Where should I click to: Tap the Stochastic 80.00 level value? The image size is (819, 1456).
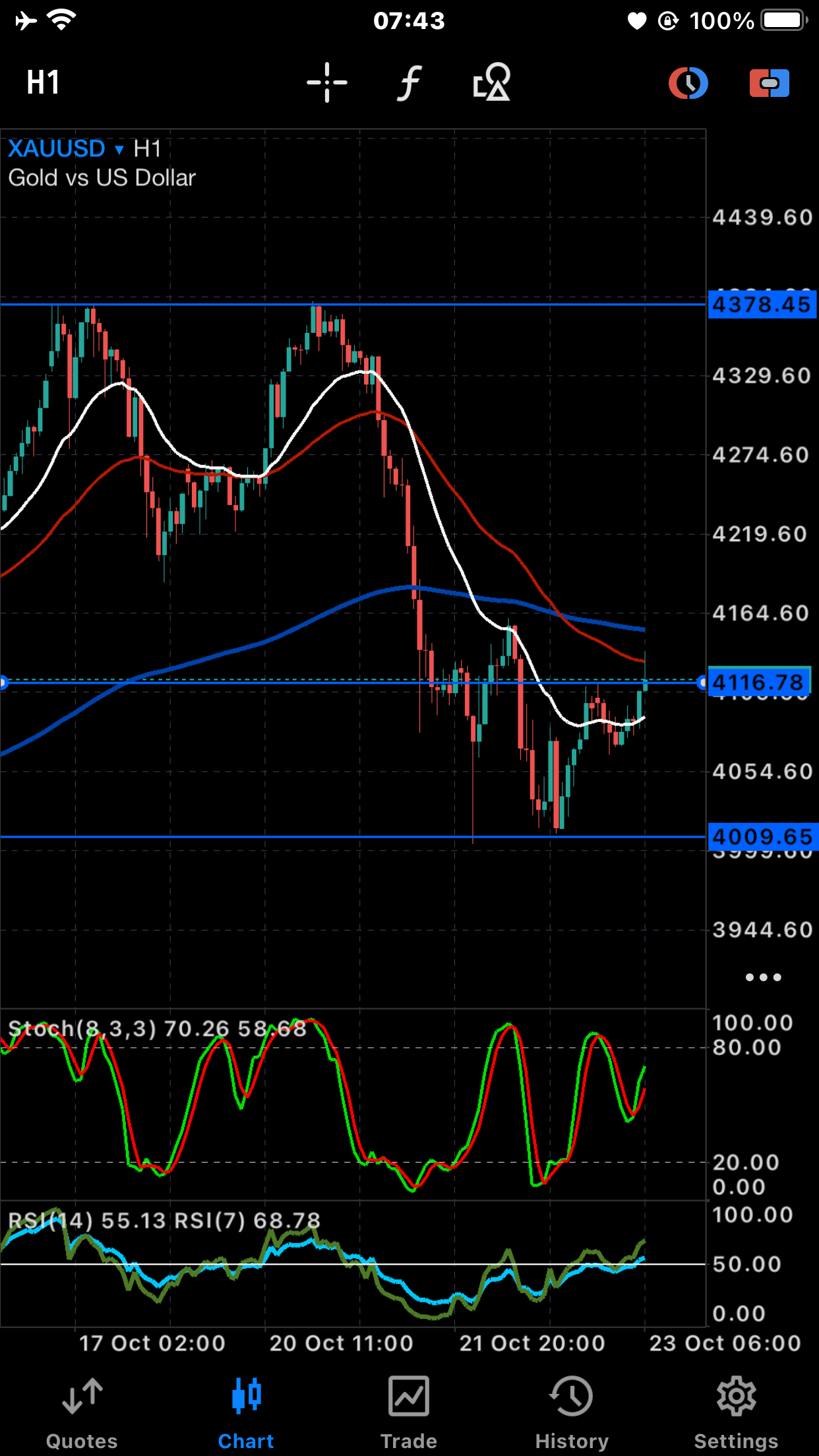click(x=747, y=1047)
